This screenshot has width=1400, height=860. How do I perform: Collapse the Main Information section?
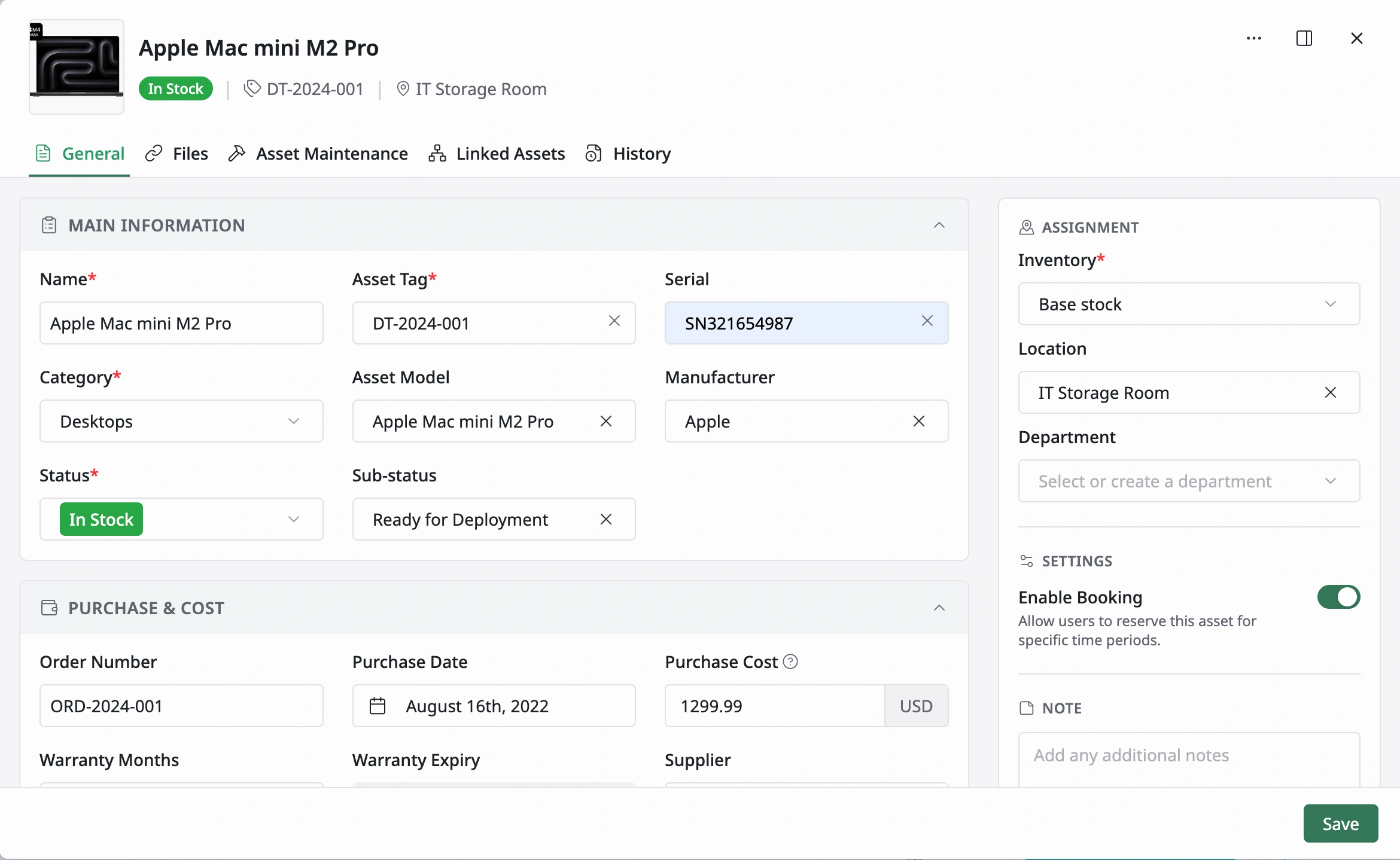tap(939, 225)
